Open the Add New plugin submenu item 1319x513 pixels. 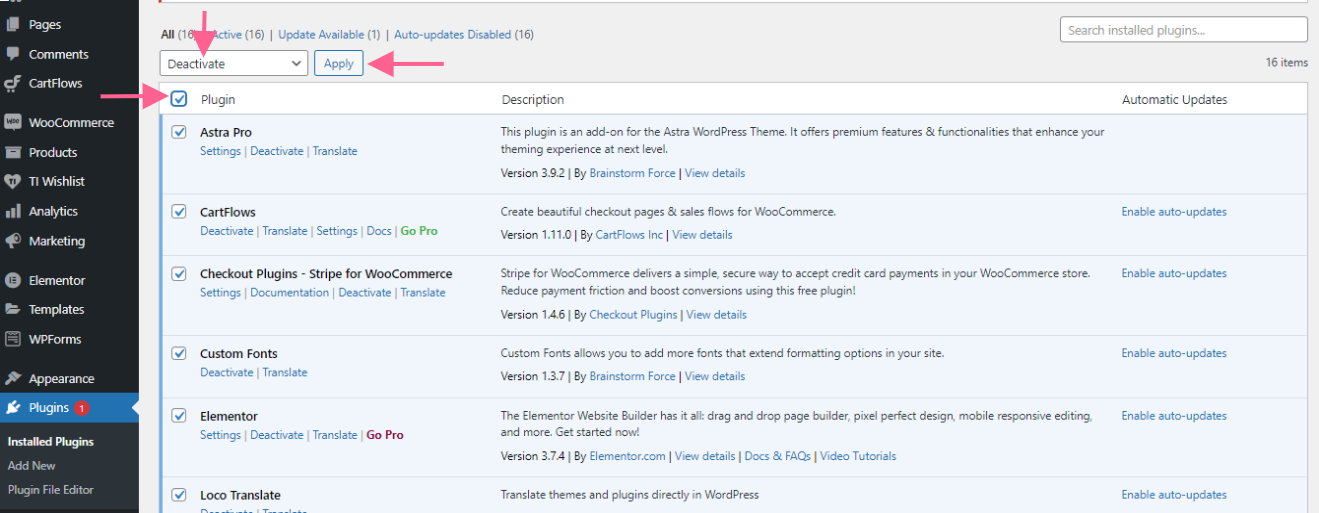click(x=31, y=465)
